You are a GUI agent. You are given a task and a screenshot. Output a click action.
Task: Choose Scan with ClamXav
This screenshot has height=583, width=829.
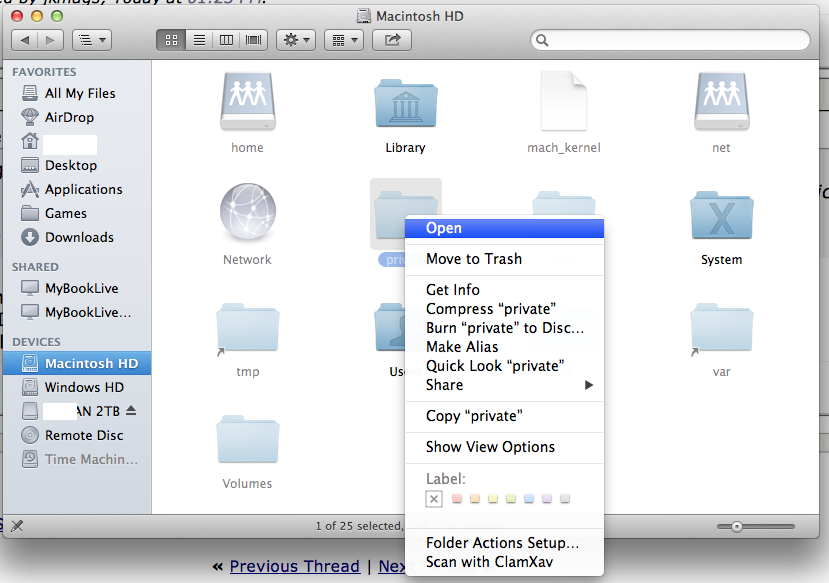click(504, 562)
